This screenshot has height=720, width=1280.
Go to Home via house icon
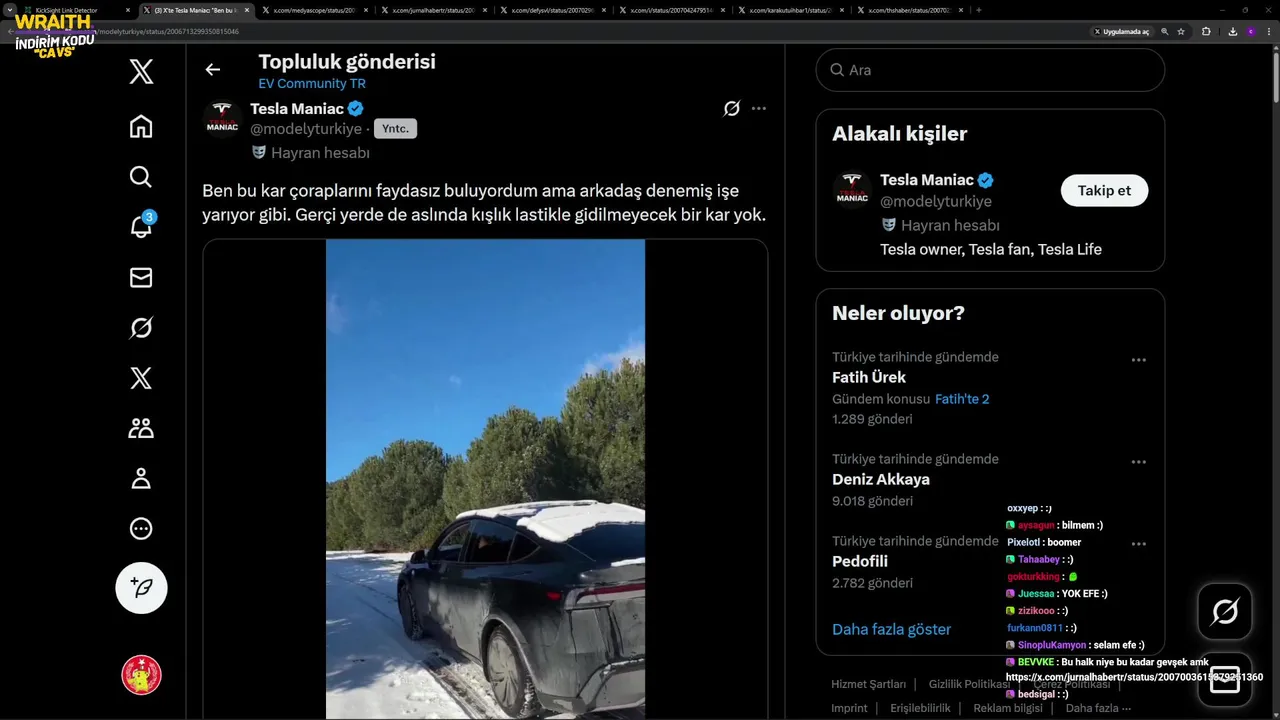(x=141, y=126)
